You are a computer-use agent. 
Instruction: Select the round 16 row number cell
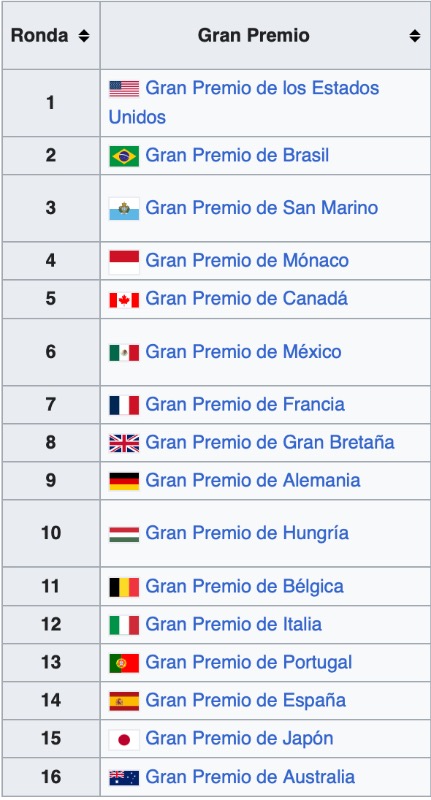point(51,777)
